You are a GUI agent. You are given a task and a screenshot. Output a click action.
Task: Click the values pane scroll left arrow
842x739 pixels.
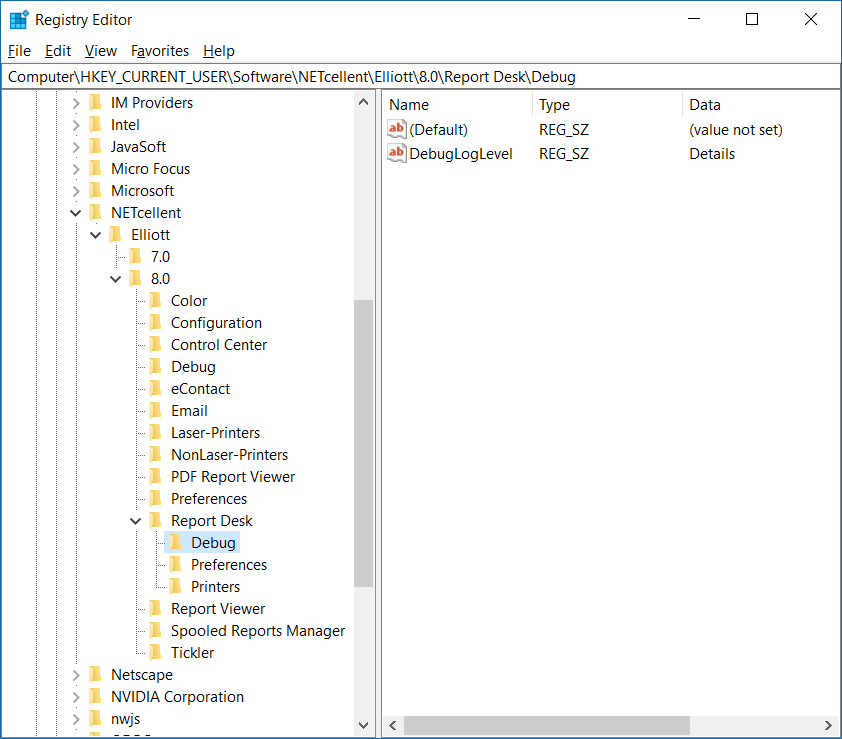tap(393, 726)
